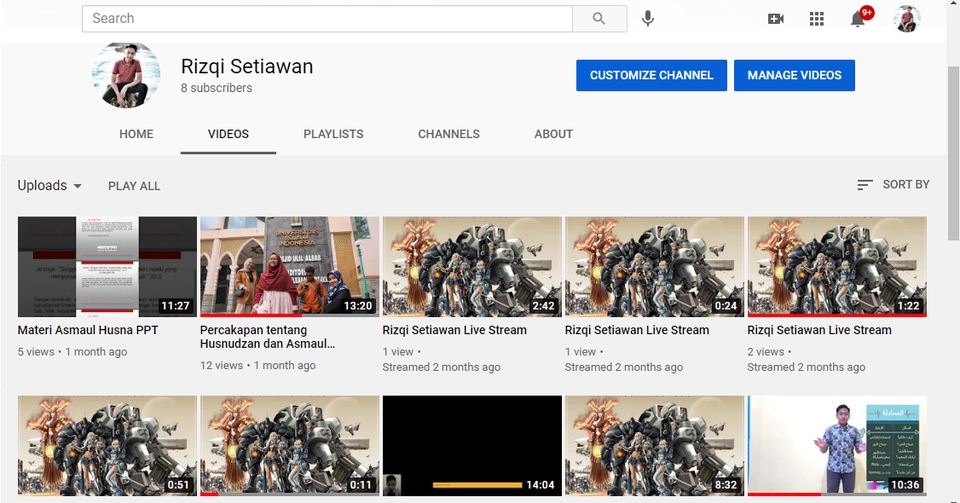Click Rizqi Setiawan channel profile picture
Viewport: 960px width, 503px height.
coord(126,75)
